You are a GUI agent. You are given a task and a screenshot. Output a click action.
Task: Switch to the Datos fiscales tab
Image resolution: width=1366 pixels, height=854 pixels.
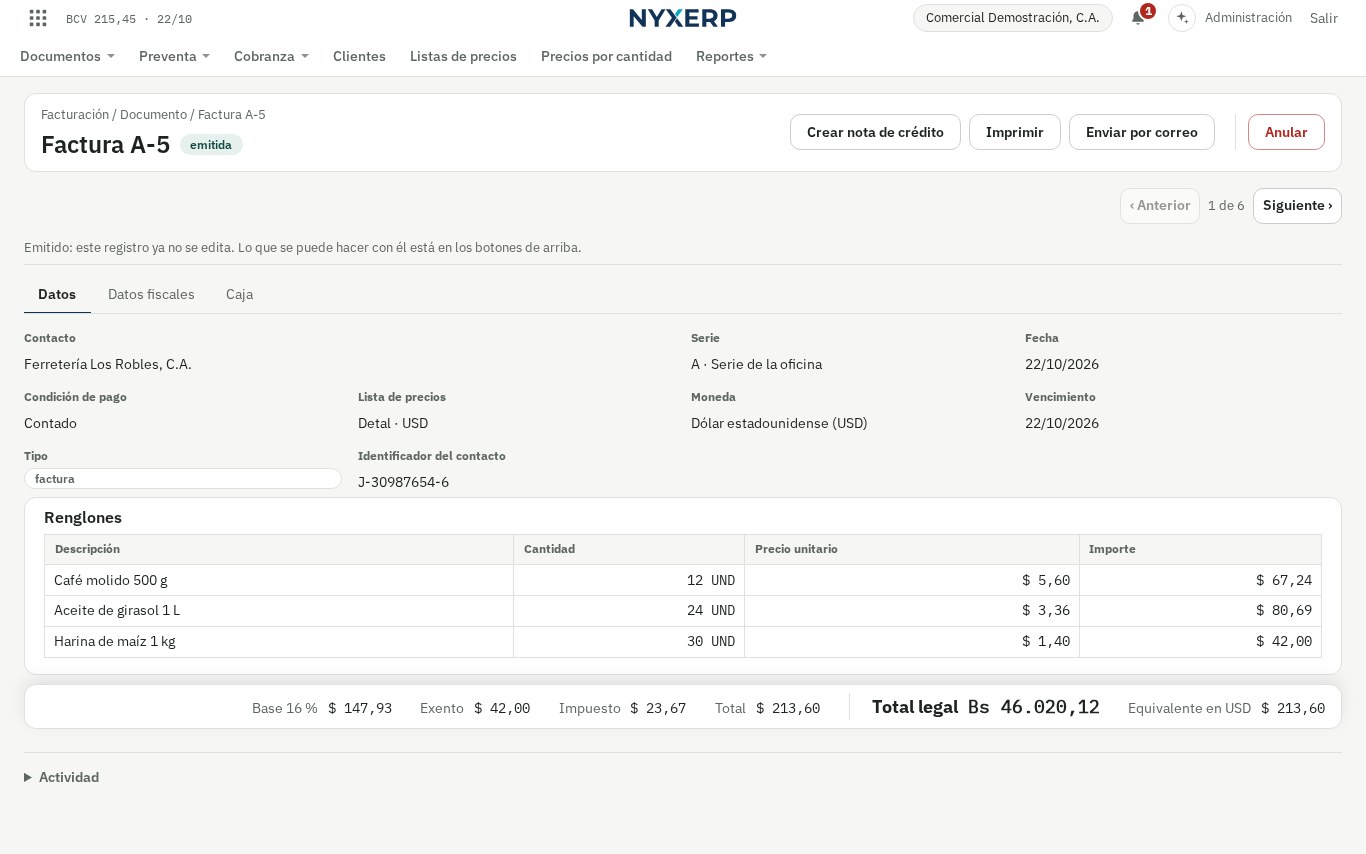point(151,294)
